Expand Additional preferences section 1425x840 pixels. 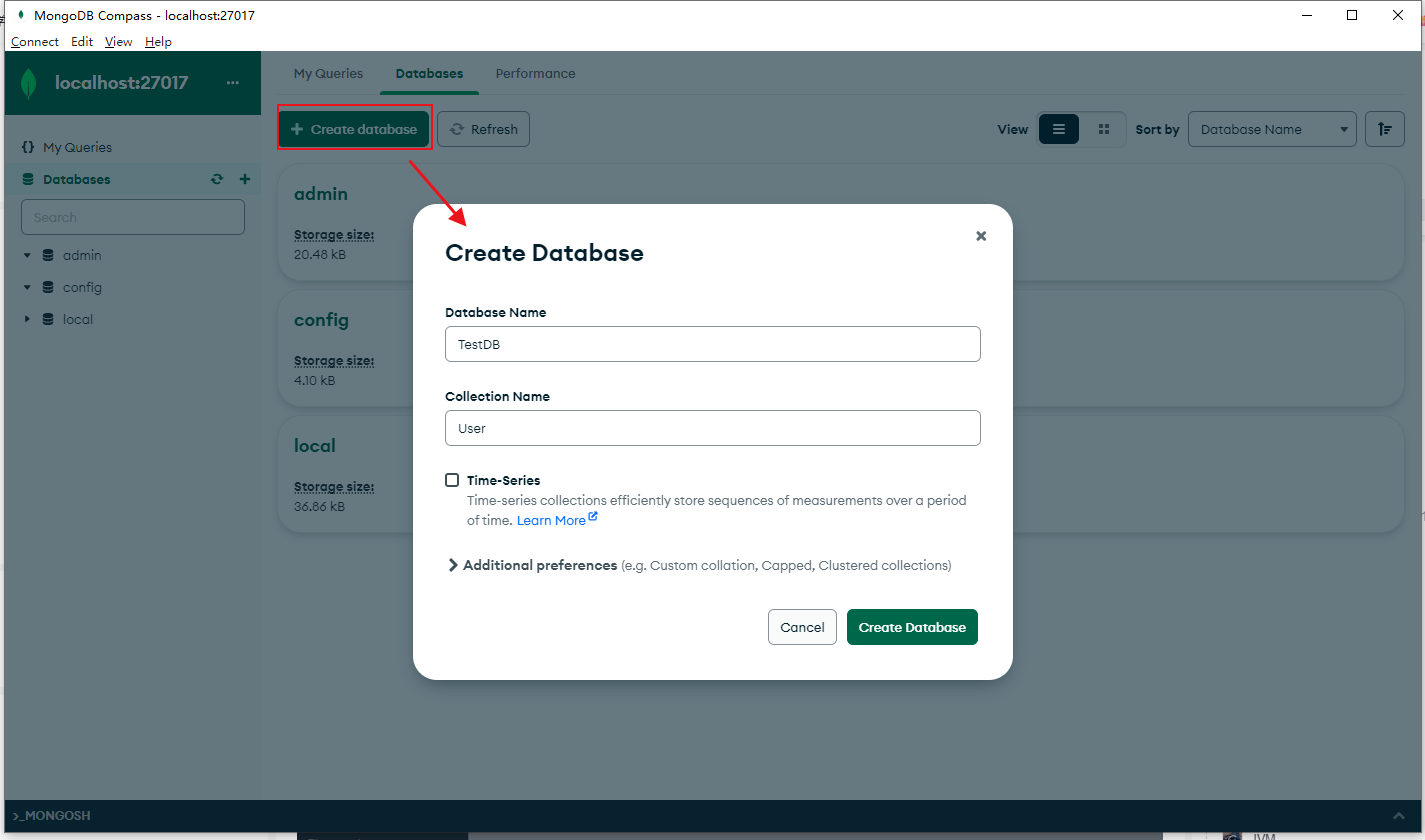tap(454, 565)
